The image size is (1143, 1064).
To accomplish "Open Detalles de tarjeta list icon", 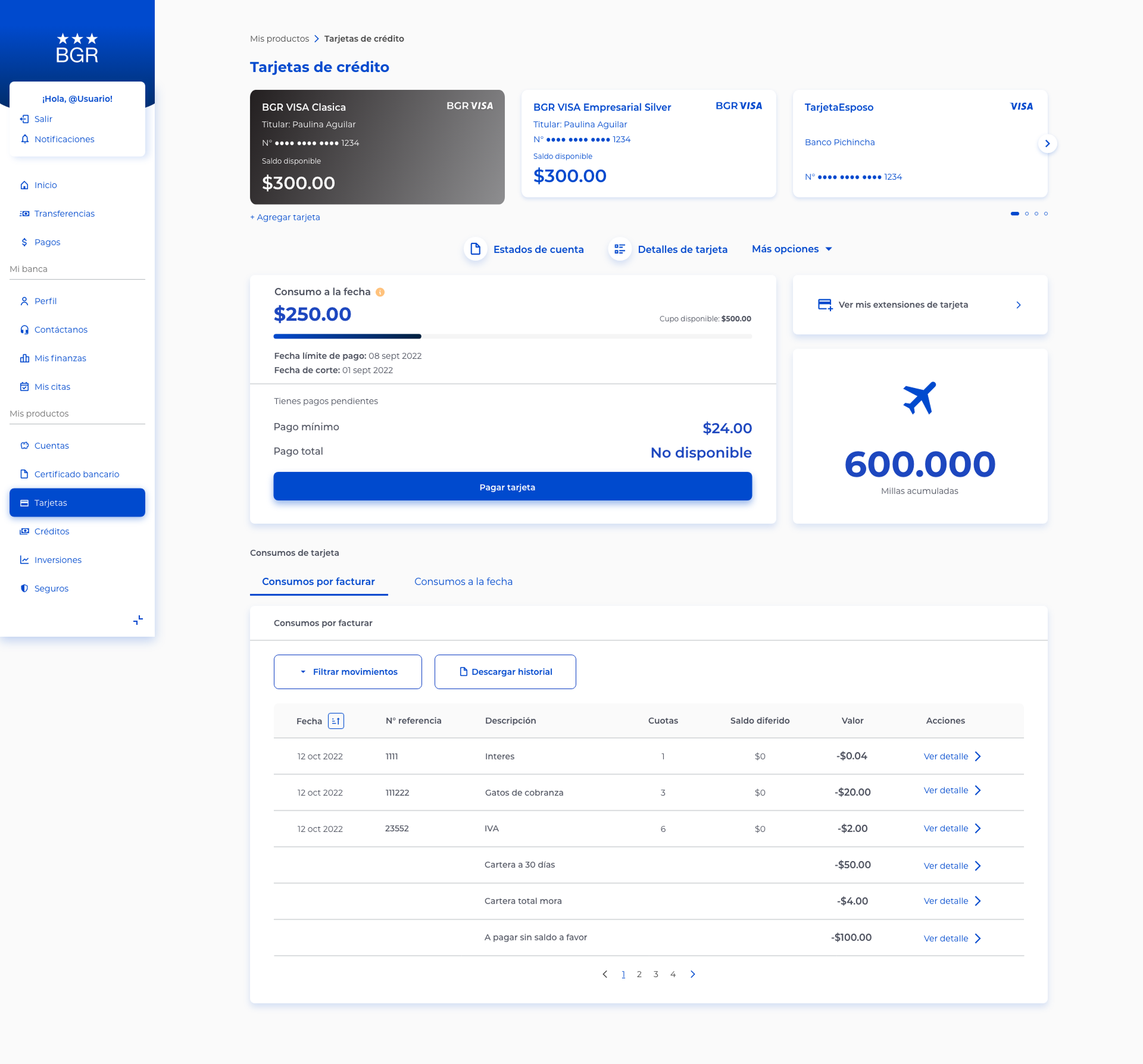I will pos(620,249).
